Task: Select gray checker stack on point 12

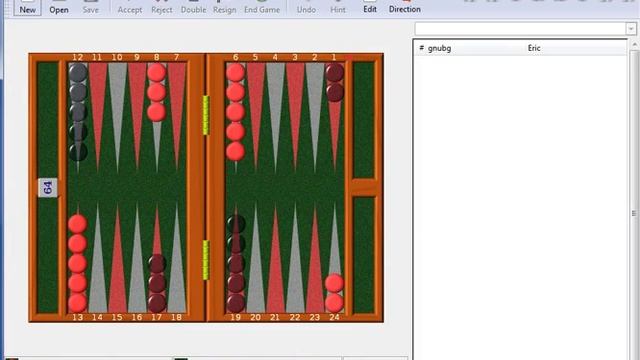Action: pyautogui.click(x=78, y=112)
